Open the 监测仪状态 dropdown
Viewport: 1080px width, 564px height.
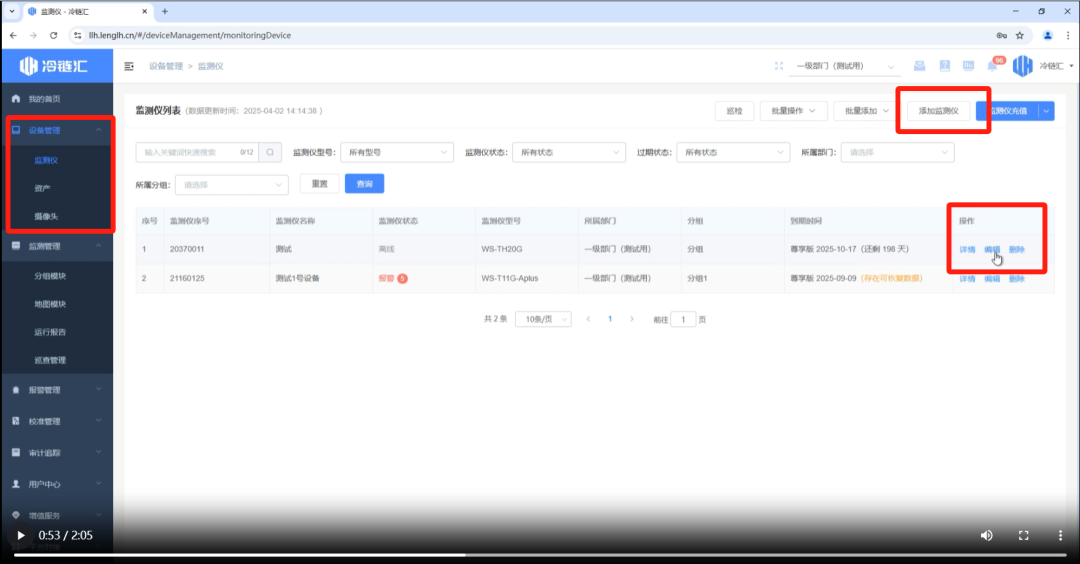(x=569, y=152)
